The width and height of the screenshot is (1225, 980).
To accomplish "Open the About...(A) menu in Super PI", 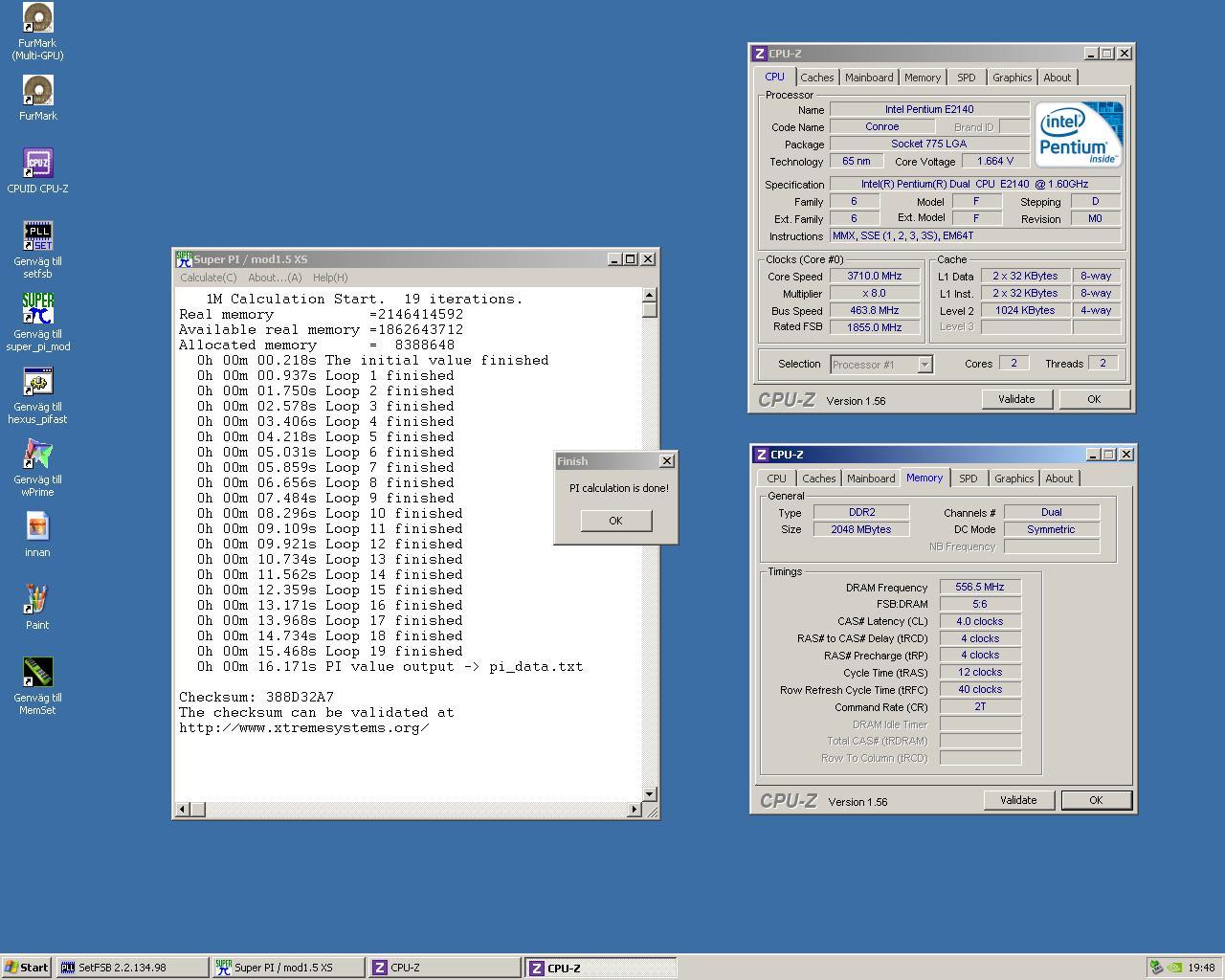I will click(x=275, y=278).
